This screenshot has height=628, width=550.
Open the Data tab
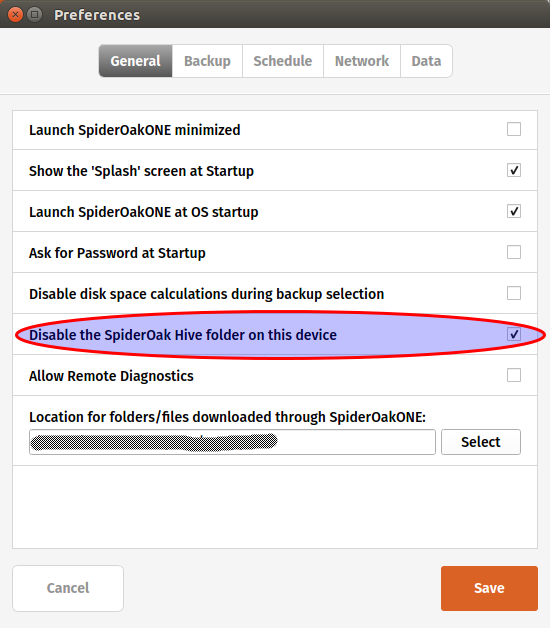426,61
